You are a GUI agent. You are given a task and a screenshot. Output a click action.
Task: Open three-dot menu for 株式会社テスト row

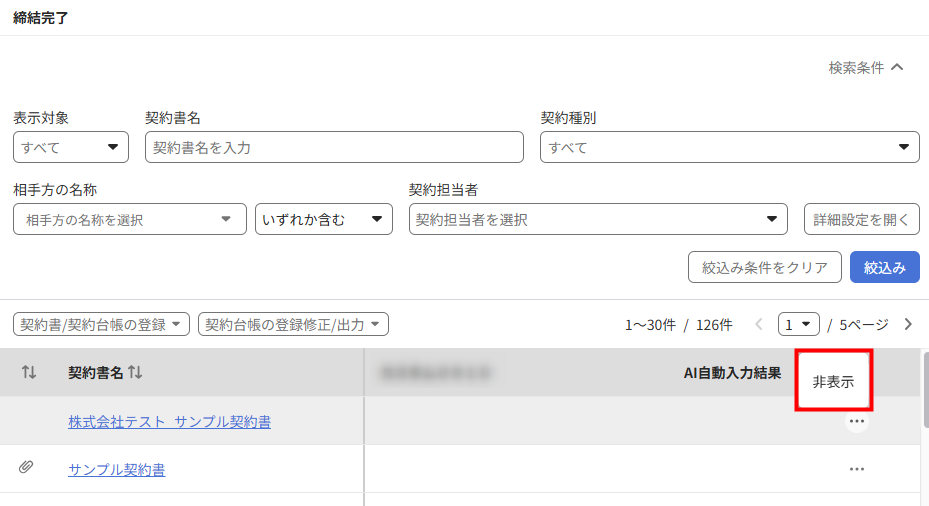click(x=856, y=422)
